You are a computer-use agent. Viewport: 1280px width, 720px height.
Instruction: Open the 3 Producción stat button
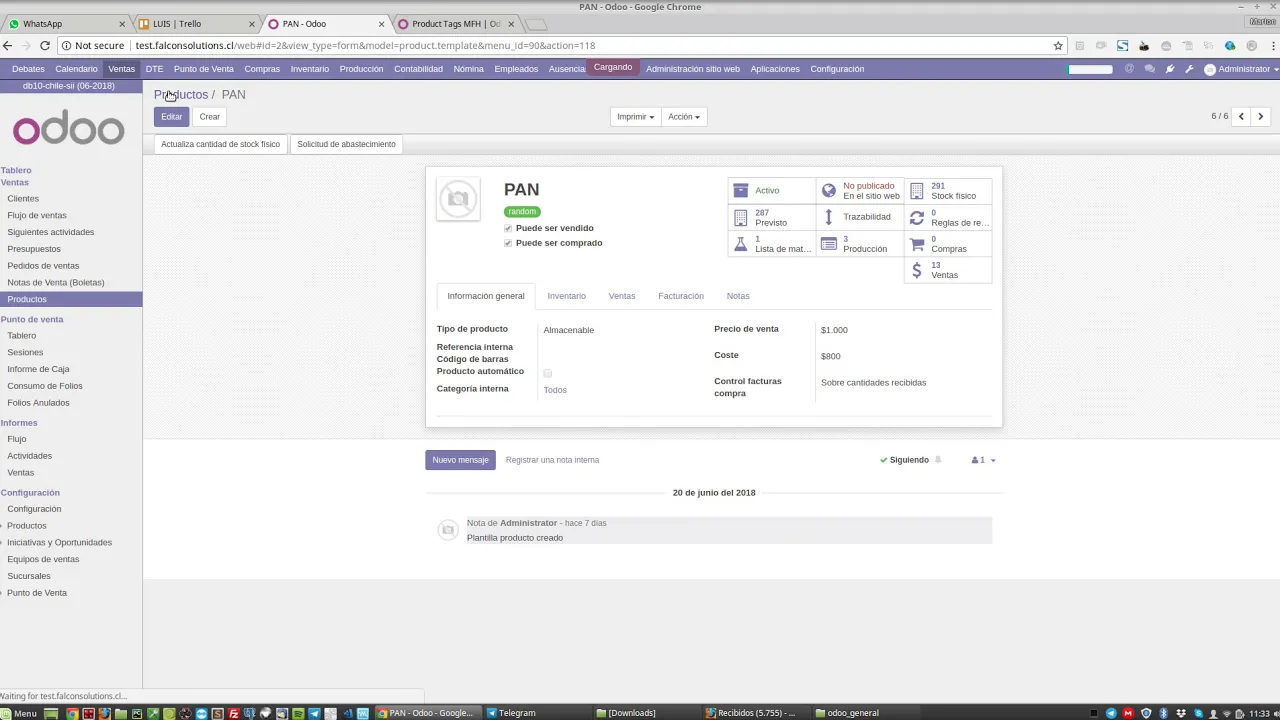point(860,244)
